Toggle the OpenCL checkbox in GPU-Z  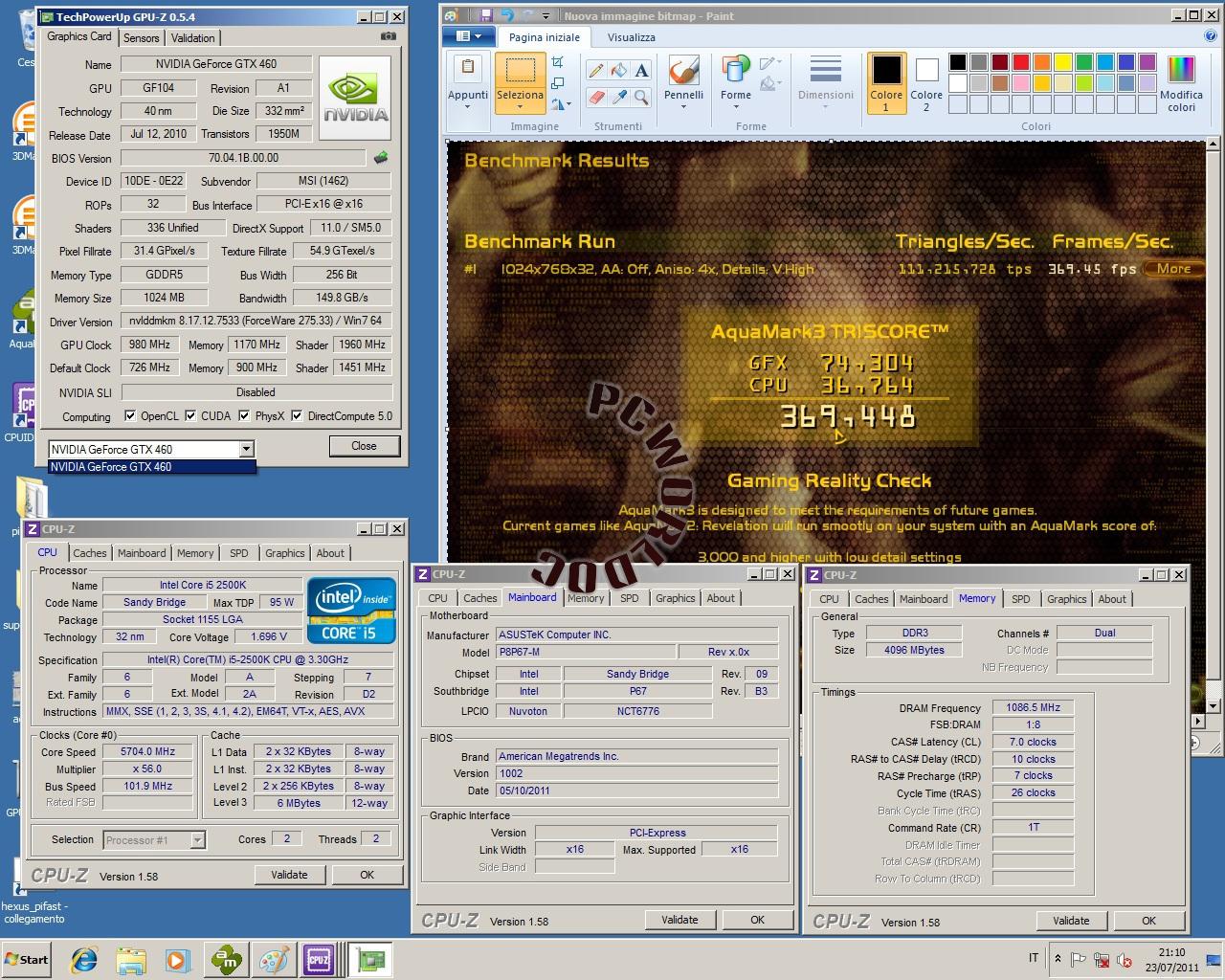click(130, 415)
